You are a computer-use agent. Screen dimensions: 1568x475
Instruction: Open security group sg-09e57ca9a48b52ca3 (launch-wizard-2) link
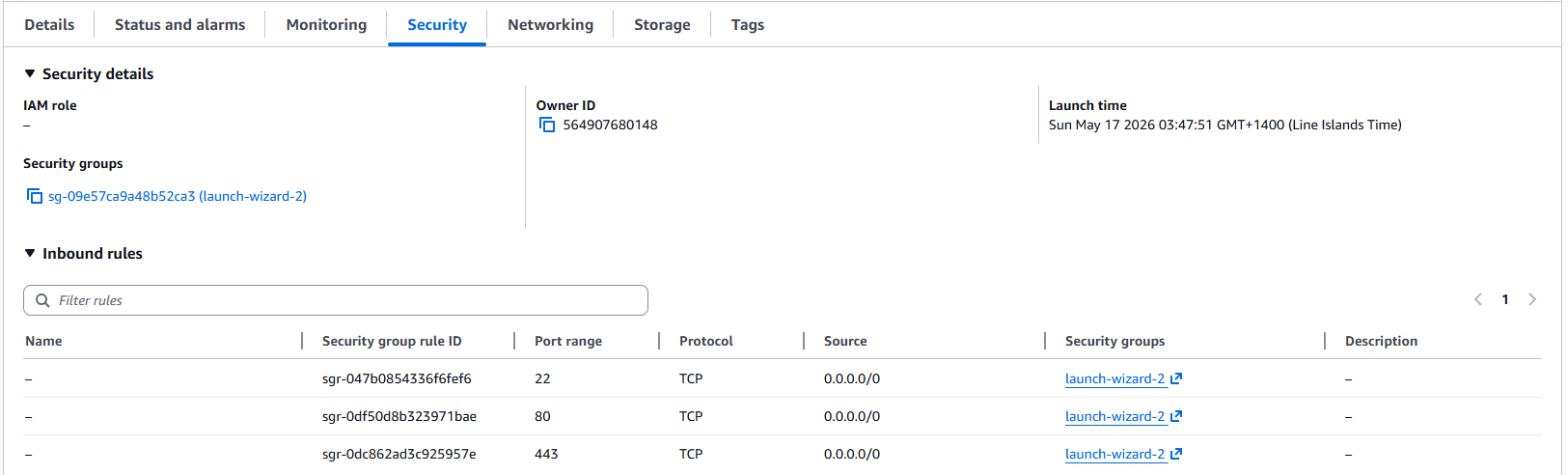click(178, 197)
